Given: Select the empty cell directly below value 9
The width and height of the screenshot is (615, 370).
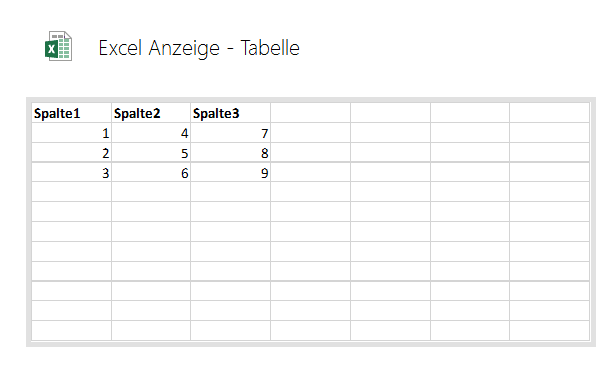Looking at the screenshot, I should click(x=231, y=192).
